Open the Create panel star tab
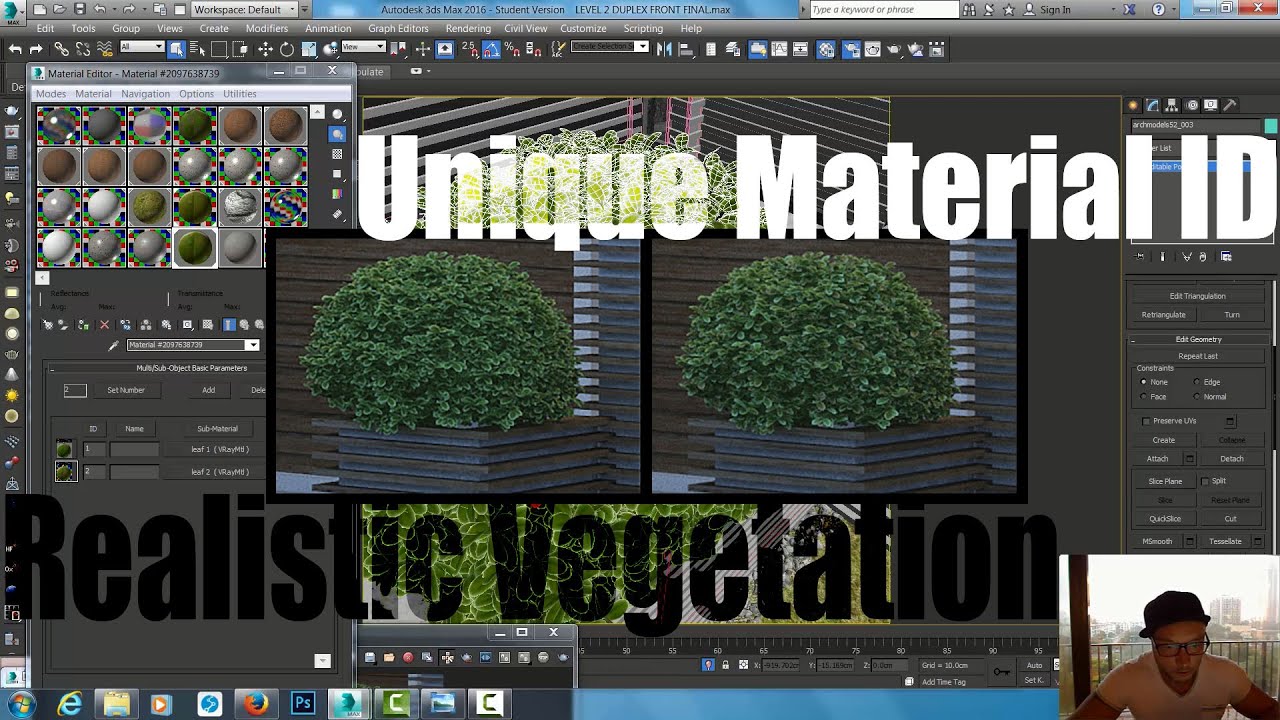The image size is (1280, 720). click(1132, 105)
